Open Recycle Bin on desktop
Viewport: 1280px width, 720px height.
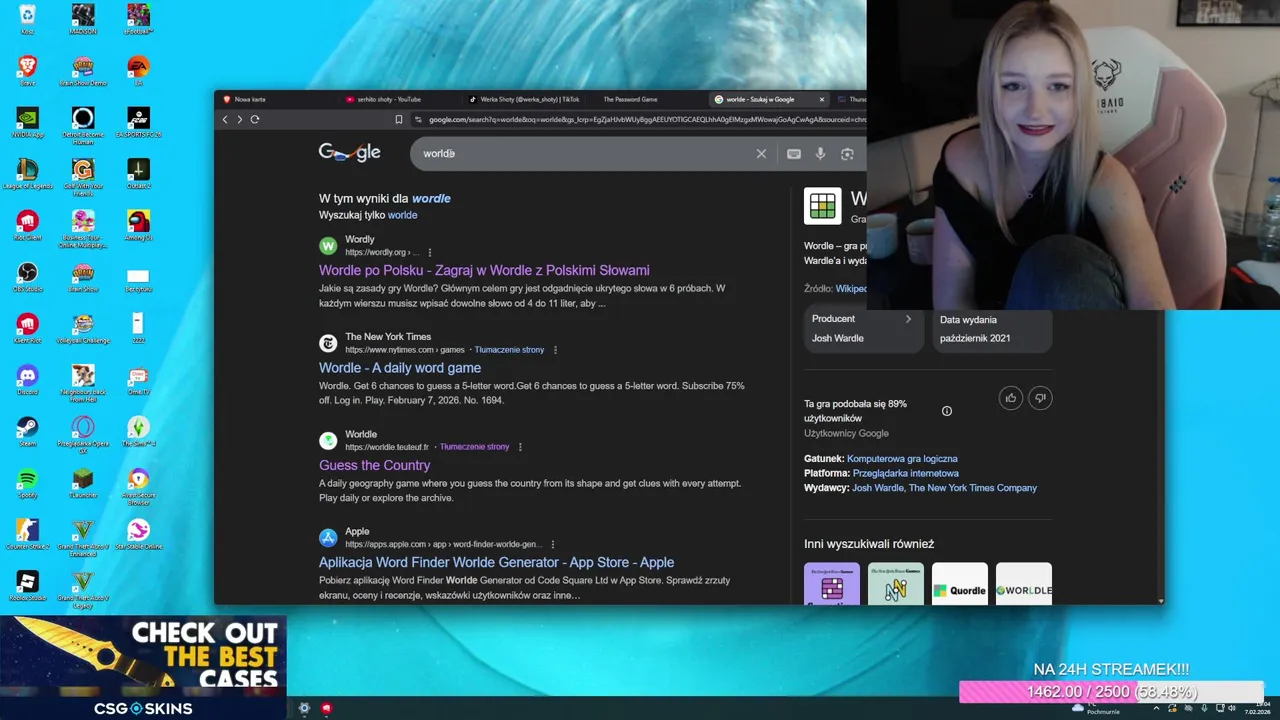click(x=27, y=19)
